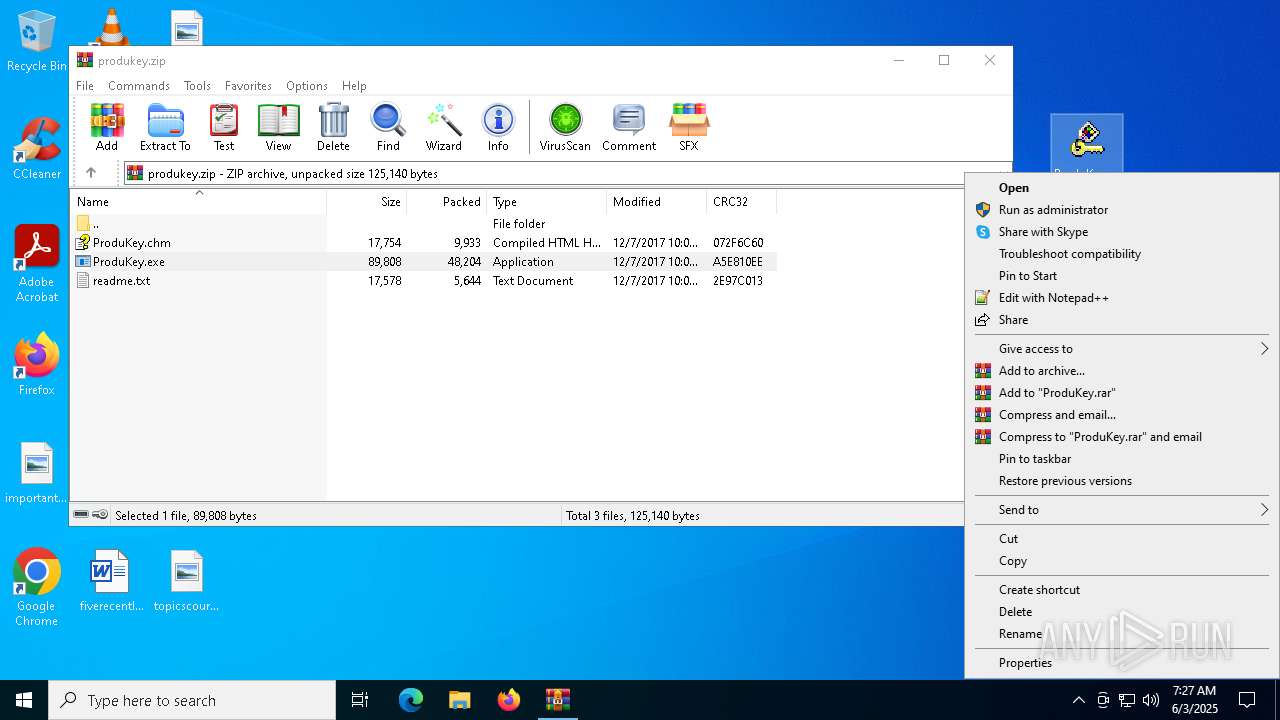This screenshot has height=720, width=1280.
Task: Choose Restore previous versions
Action: click(1121, 481)
